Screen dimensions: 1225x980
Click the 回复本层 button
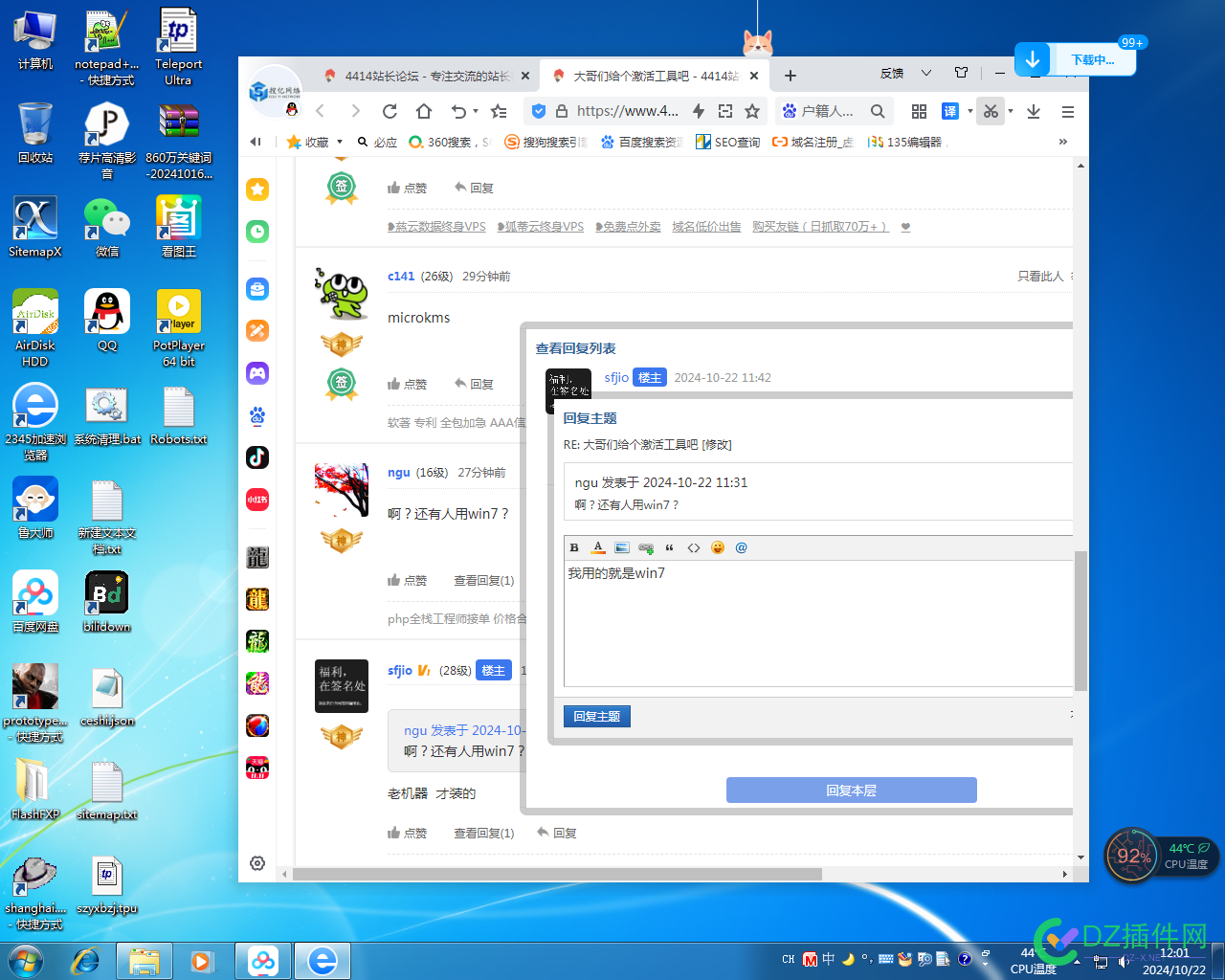852,791
